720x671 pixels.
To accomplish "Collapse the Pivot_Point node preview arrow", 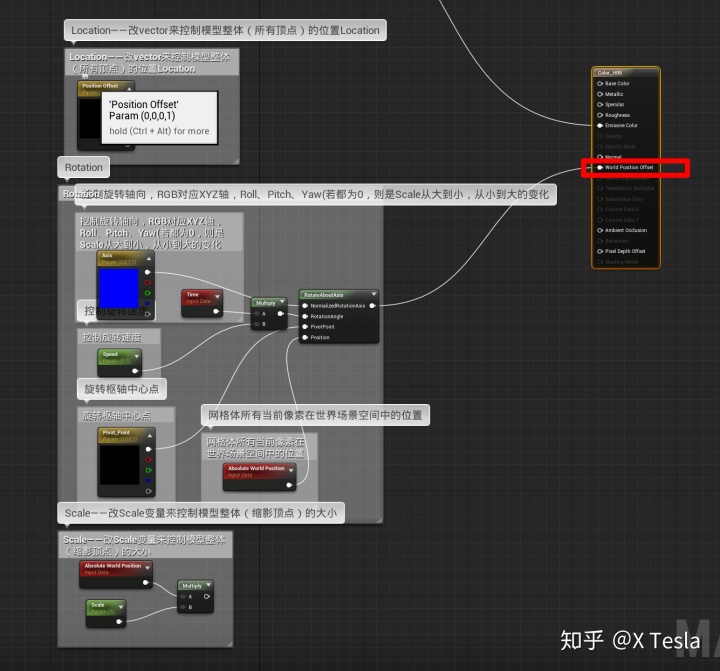I will pos(150,435).
